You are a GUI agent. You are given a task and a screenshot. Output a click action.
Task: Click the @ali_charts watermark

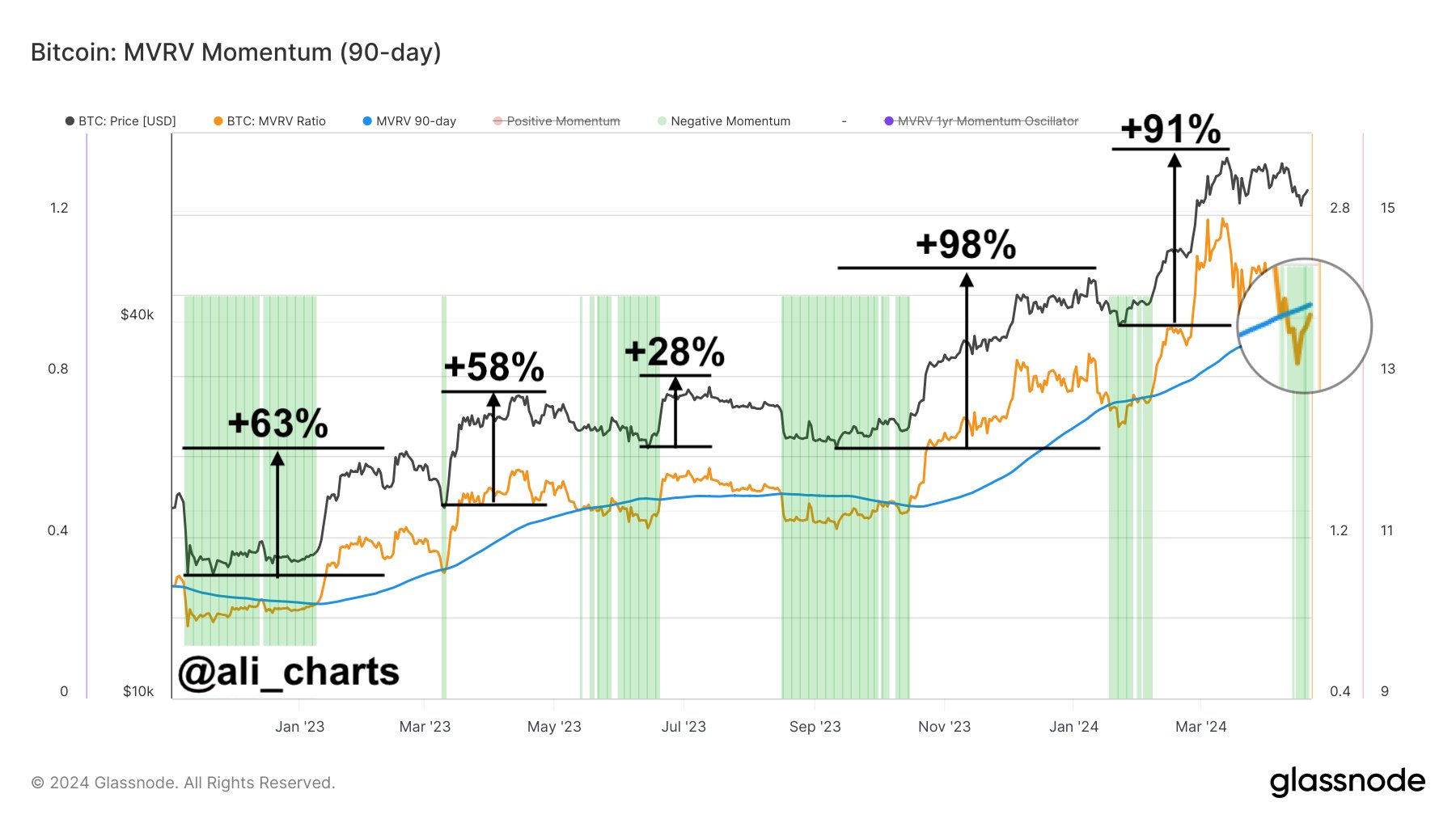pos(289,671)
